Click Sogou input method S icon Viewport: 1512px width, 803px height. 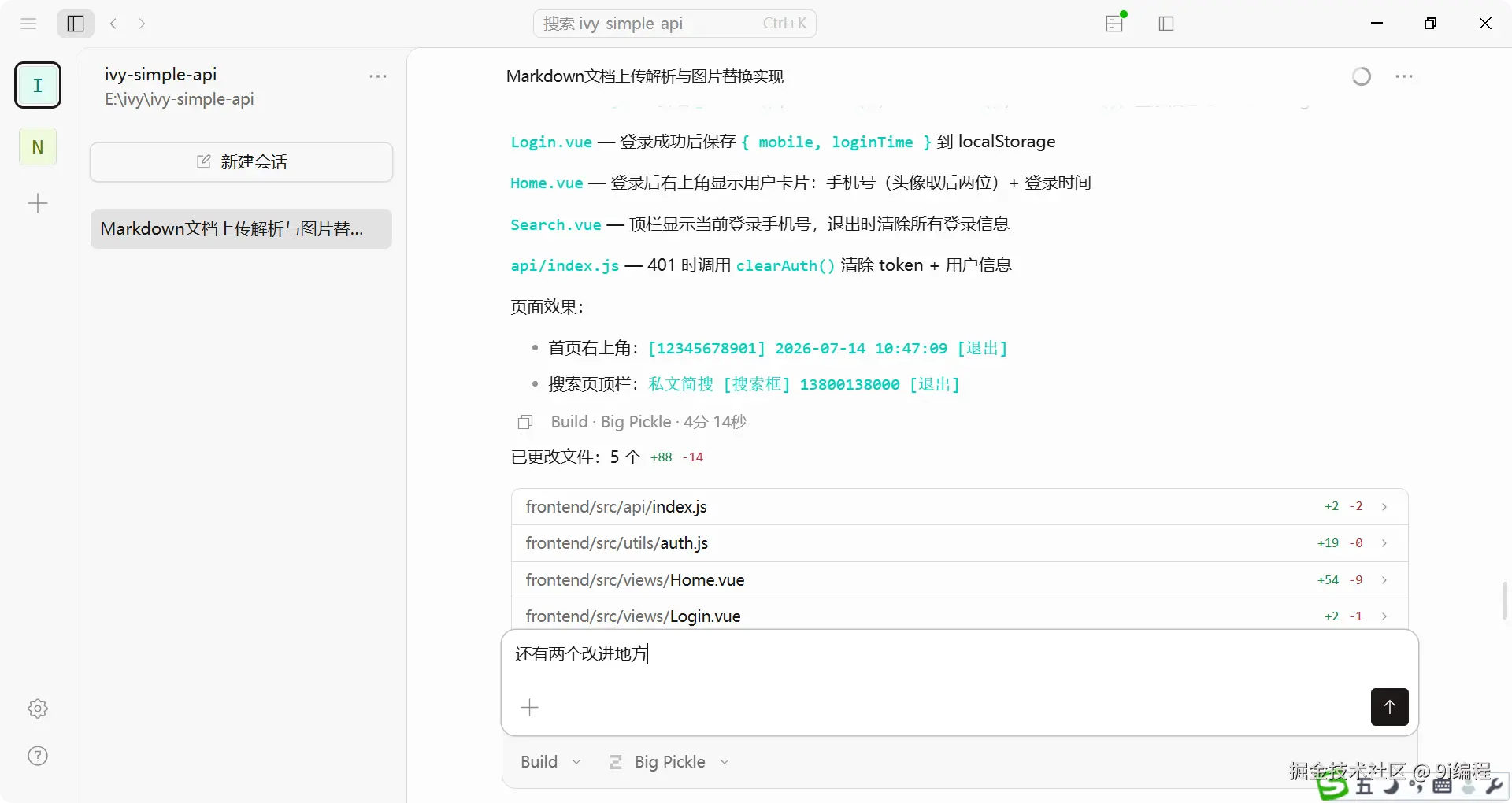coord(1333,786)
